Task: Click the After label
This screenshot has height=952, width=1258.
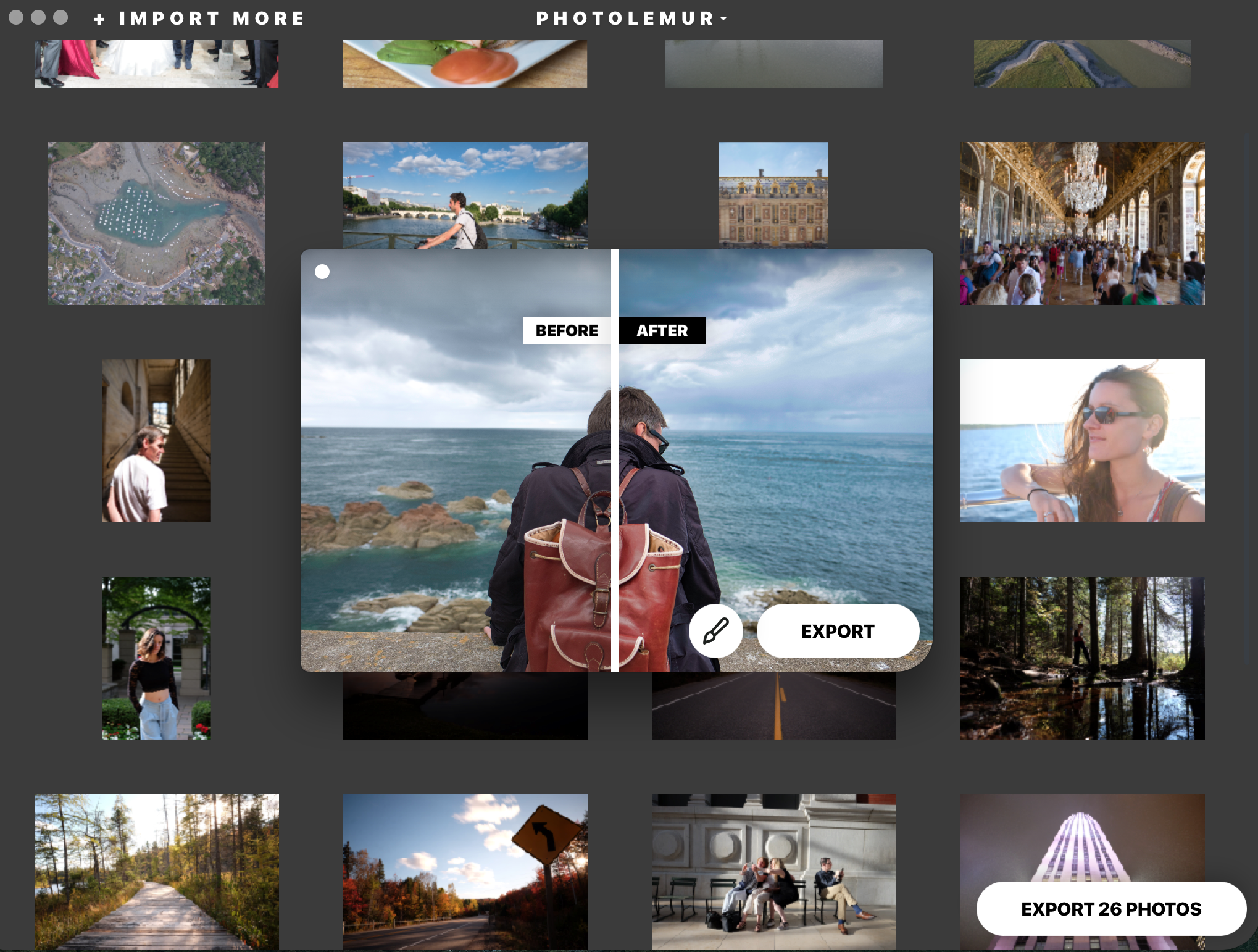Action: [662, 331]
